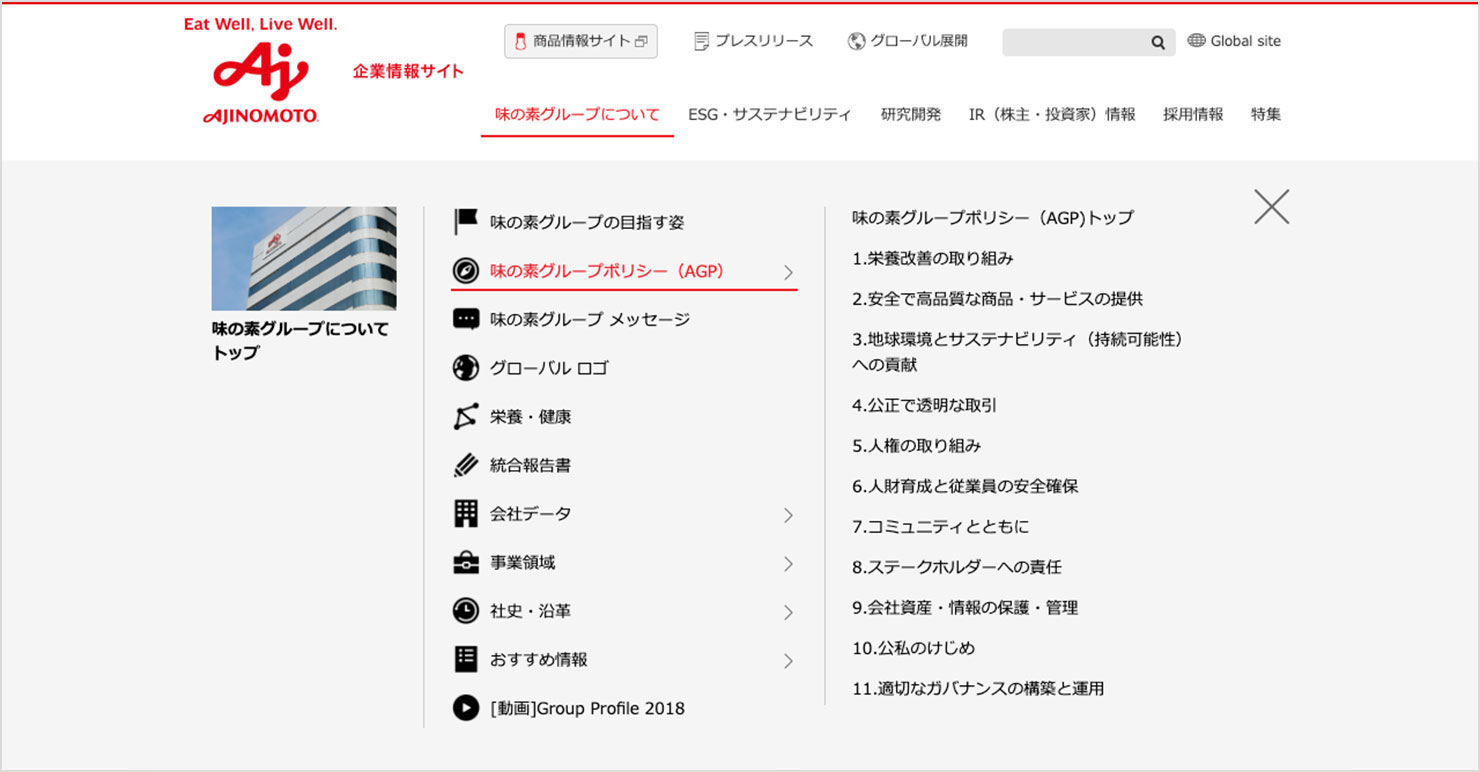Viewport: 1480px width, 772px height.
Task: Select 味の素グループの目指す姿 menu entry
Action: [x=587, y=222]
